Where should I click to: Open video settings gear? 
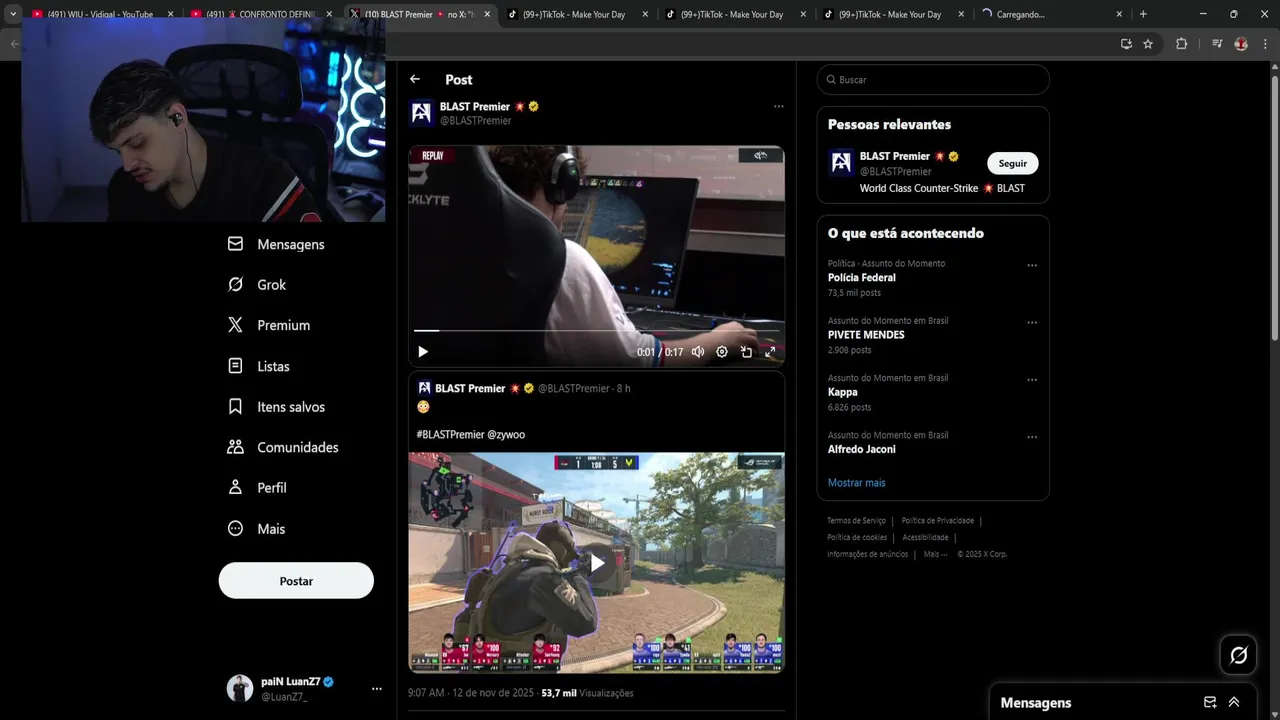[722, 352]
